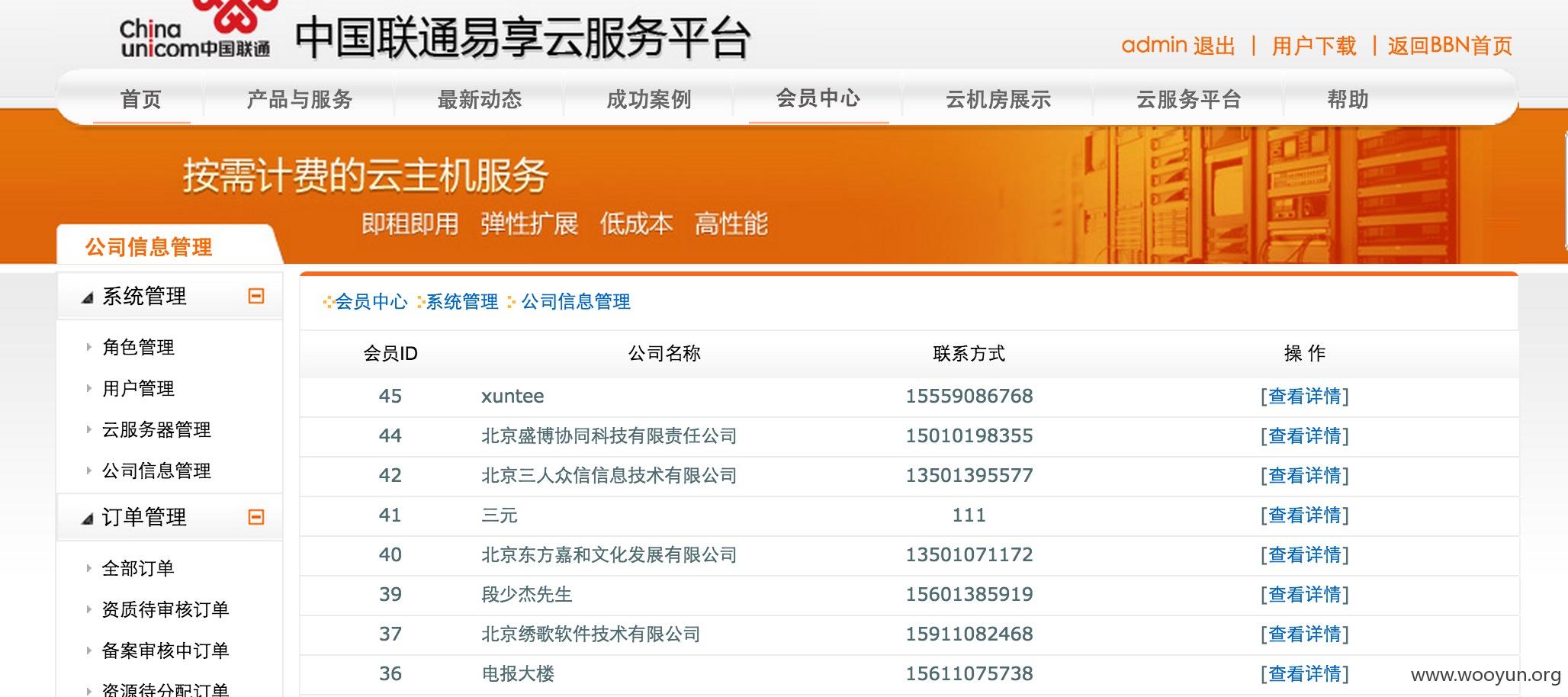Go to 最新动态 navigation item
The image size is (1568, 697).
point(480,99)
